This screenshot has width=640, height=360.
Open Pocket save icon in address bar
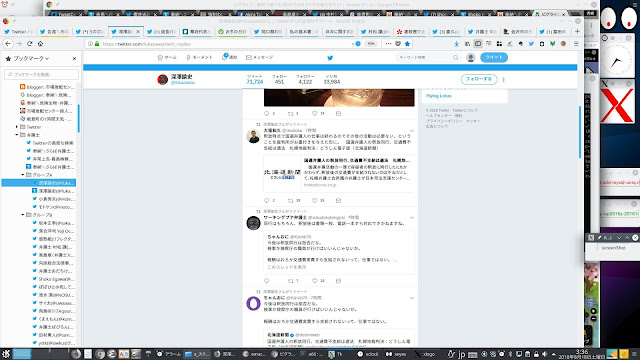(398, 44)
